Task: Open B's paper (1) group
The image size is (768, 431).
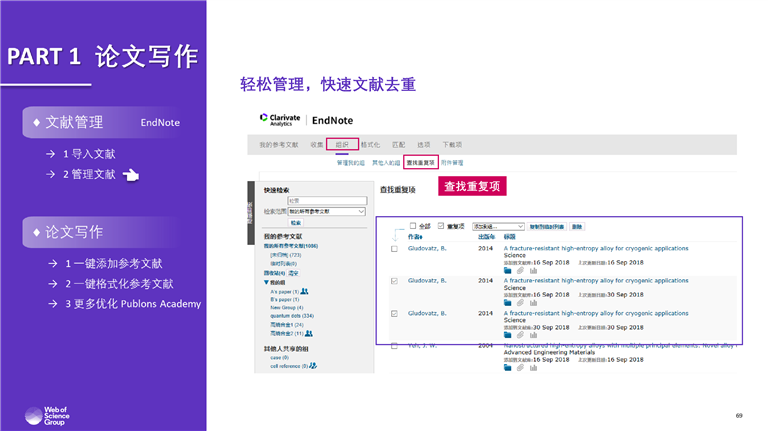Action: (x=285, y=299)
